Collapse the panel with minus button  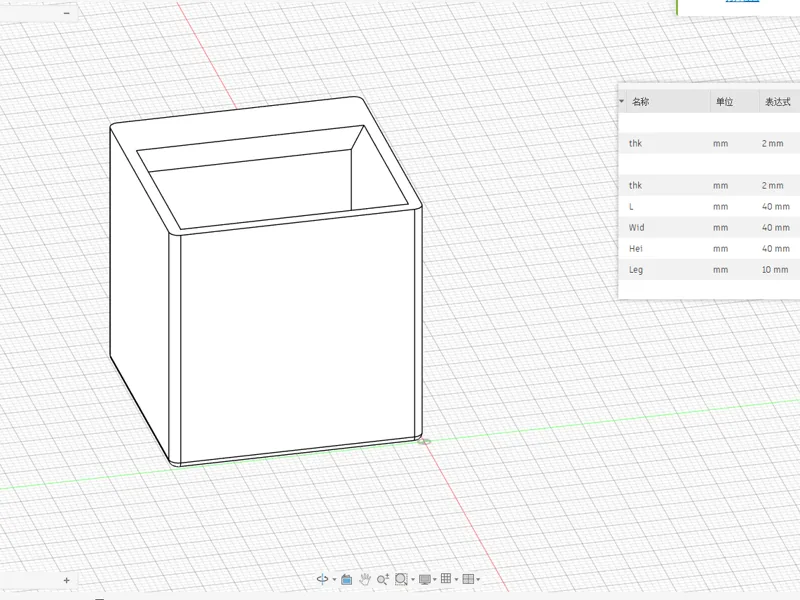point(66,13)
